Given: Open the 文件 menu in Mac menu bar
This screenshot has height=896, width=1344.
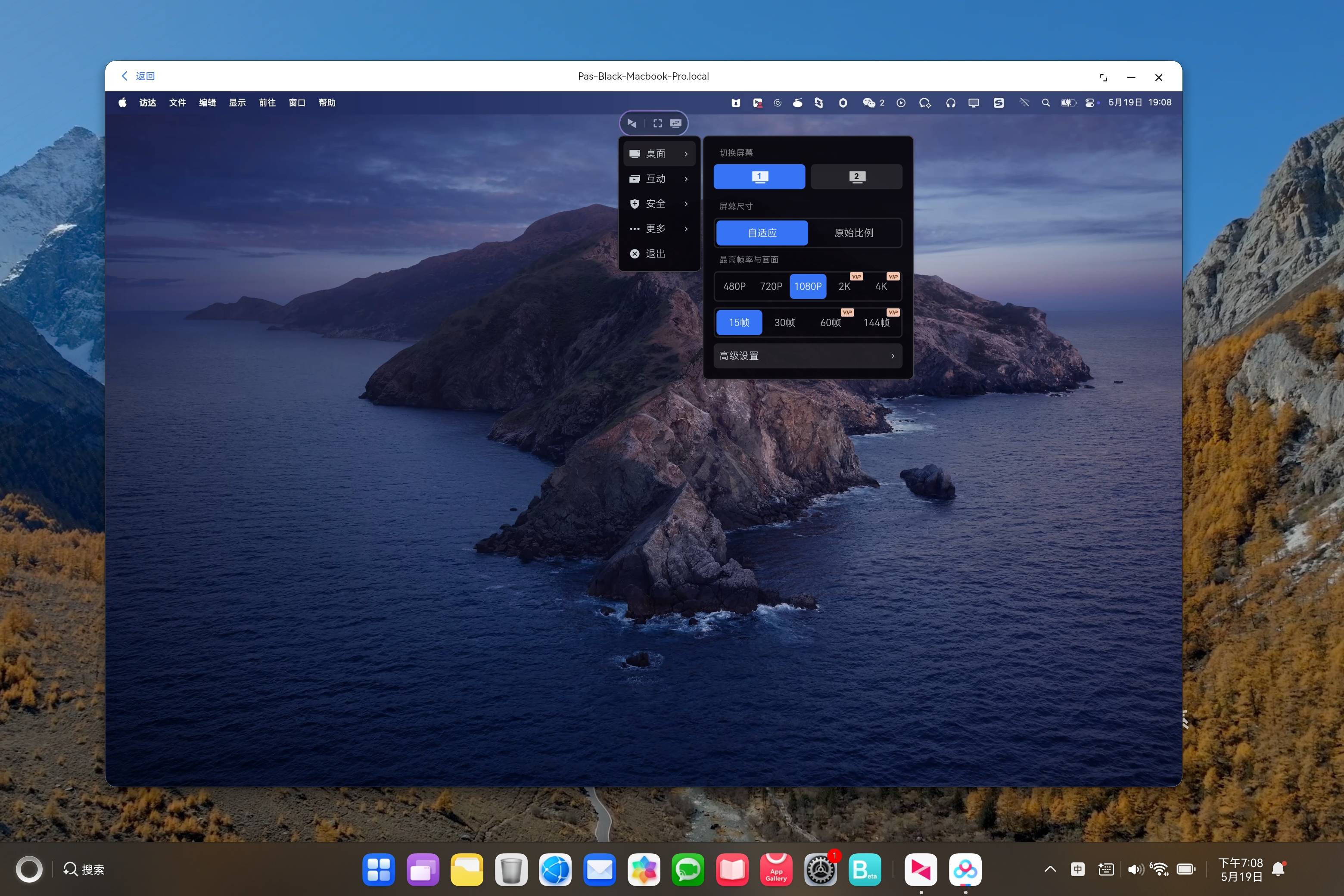Looking at the screenshot, I should tap(177, 103).
